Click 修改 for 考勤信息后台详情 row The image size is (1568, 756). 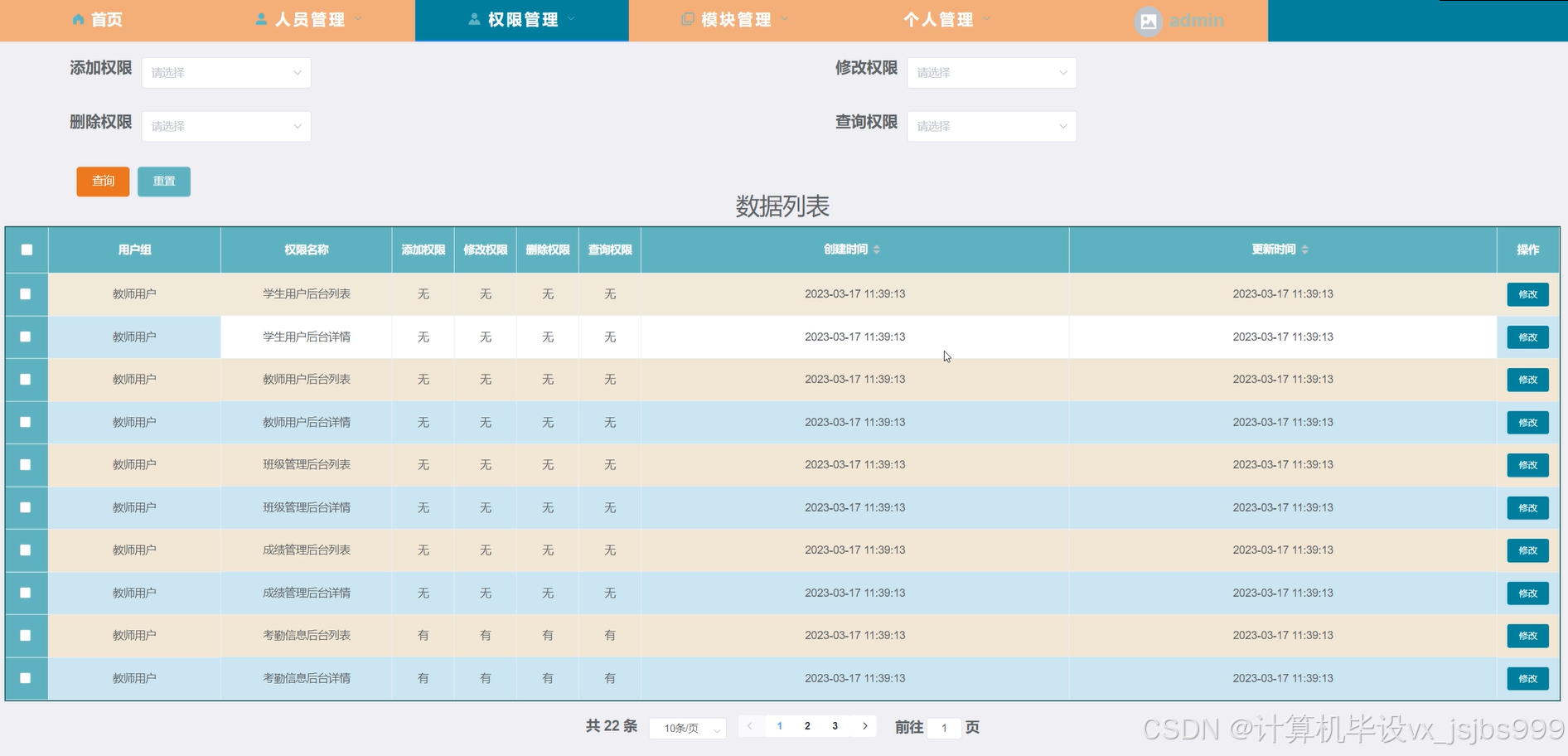click(1527, 679)
